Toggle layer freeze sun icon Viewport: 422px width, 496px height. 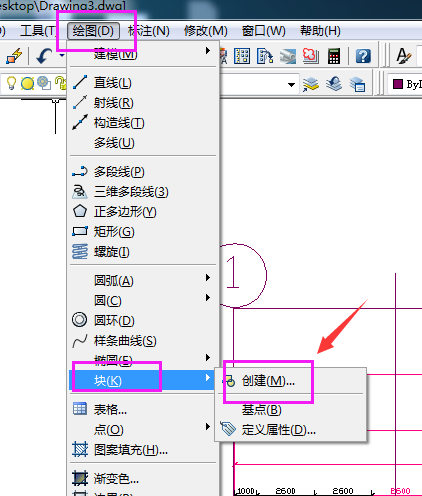tap(27, 83)
